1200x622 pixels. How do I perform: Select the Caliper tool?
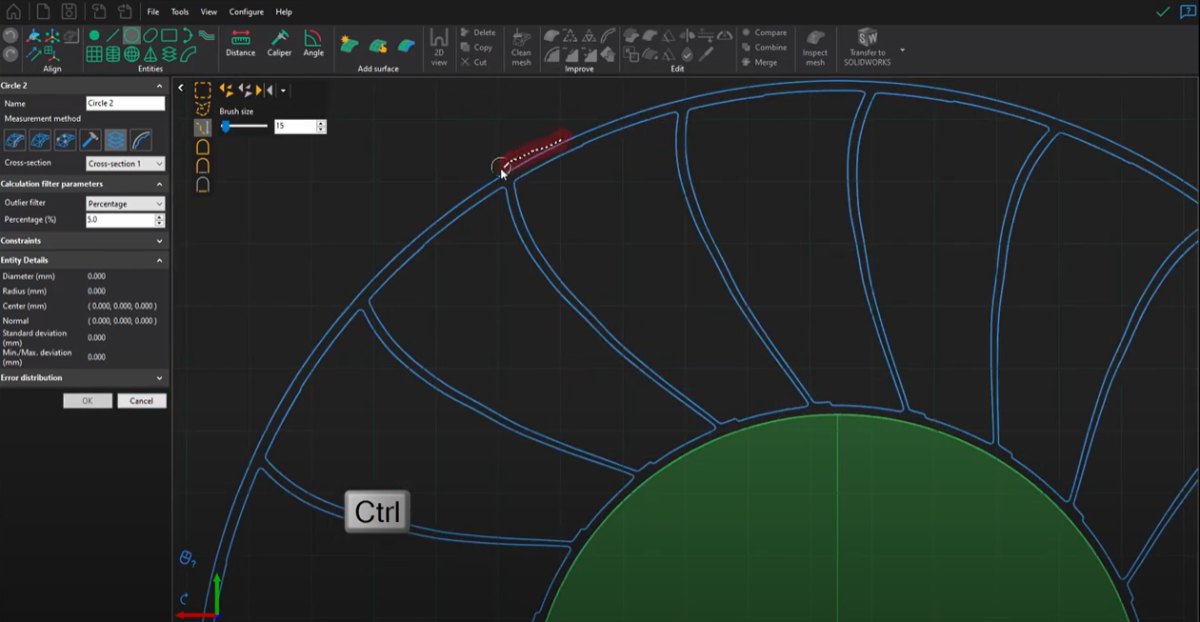click(x=279, y=41)
